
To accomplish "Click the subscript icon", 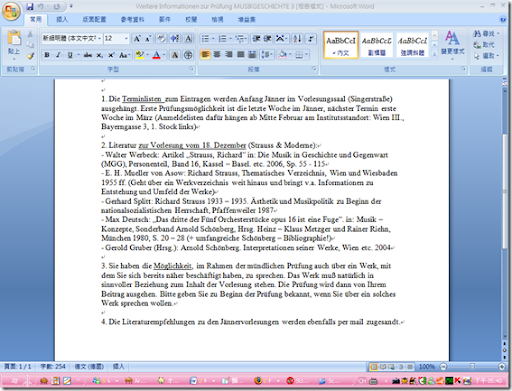I will 100,55.
